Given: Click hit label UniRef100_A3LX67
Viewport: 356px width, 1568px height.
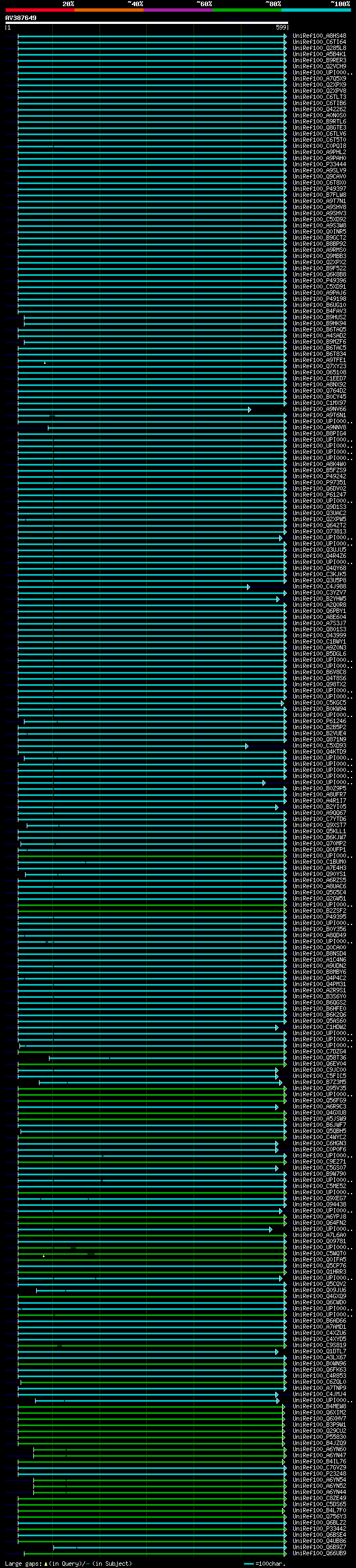Looking at the screenshot, I should tap(319, 1358).
